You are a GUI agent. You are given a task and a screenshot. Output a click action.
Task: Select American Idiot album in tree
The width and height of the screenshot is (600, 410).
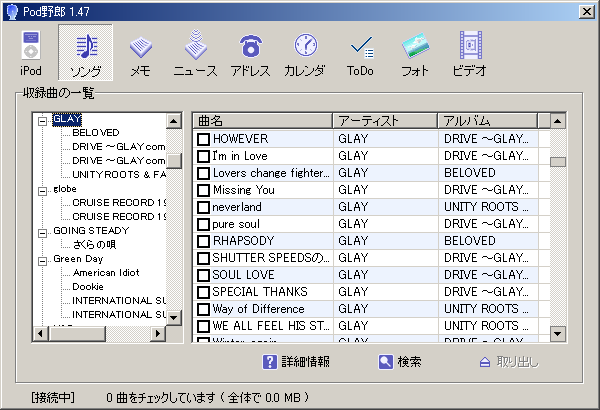[106, 273]
